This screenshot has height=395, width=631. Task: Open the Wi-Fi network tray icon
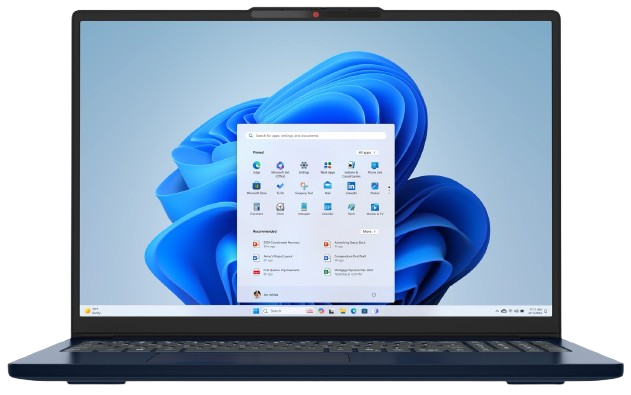(x=510, y=311)
